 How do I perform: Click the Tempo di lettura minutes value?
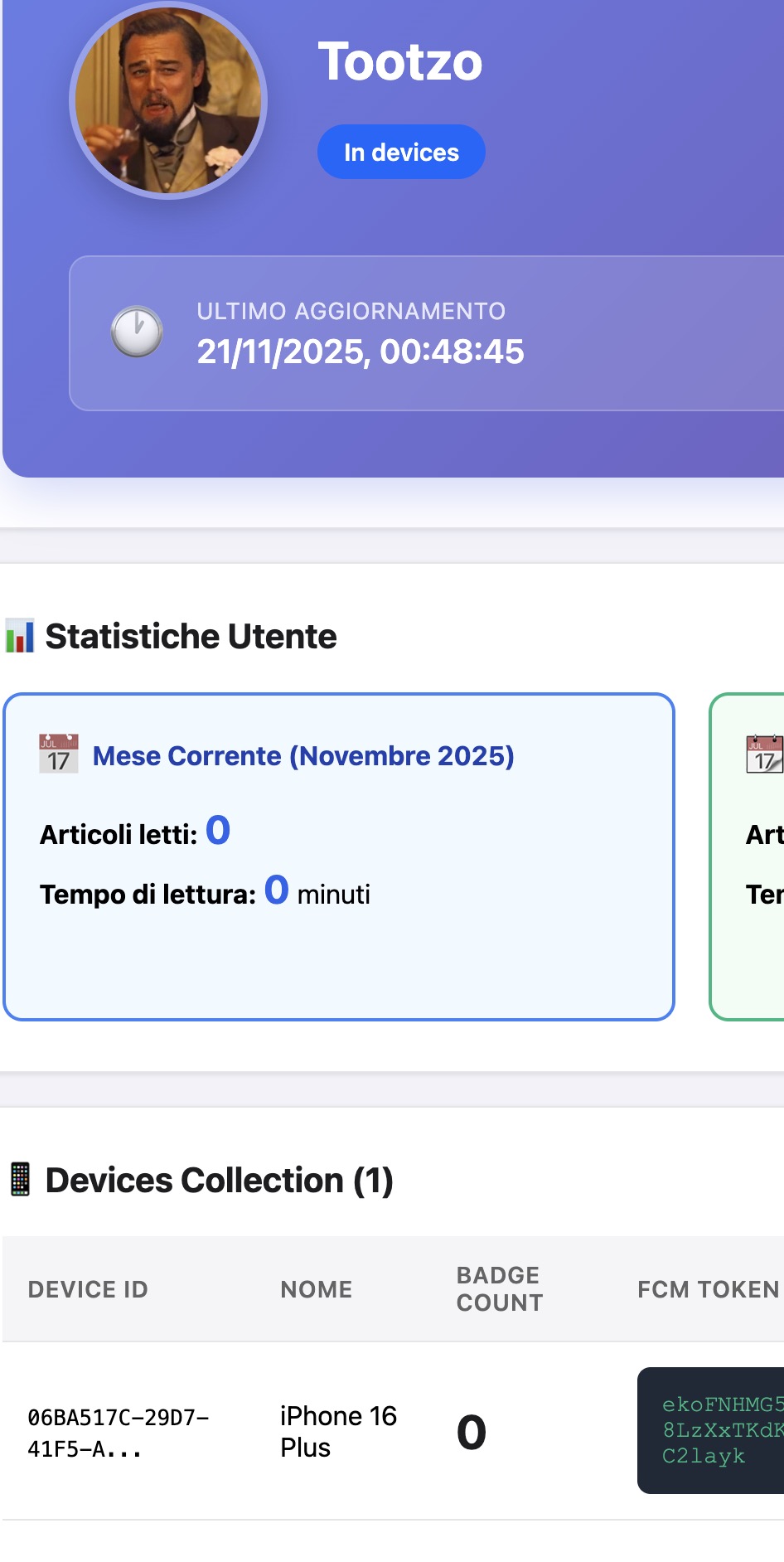coord(277,890)
